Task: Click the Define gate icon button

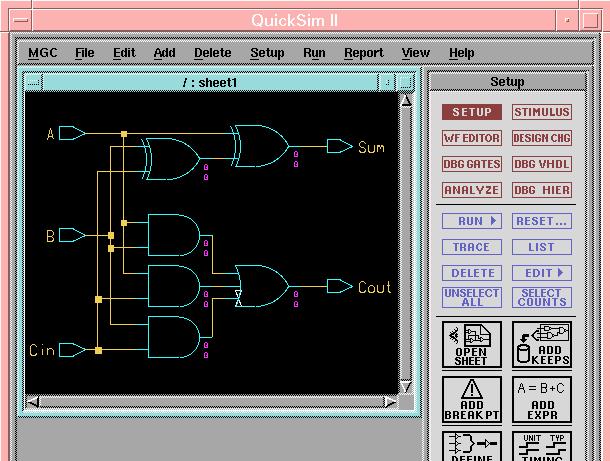Action: [472, 445]
